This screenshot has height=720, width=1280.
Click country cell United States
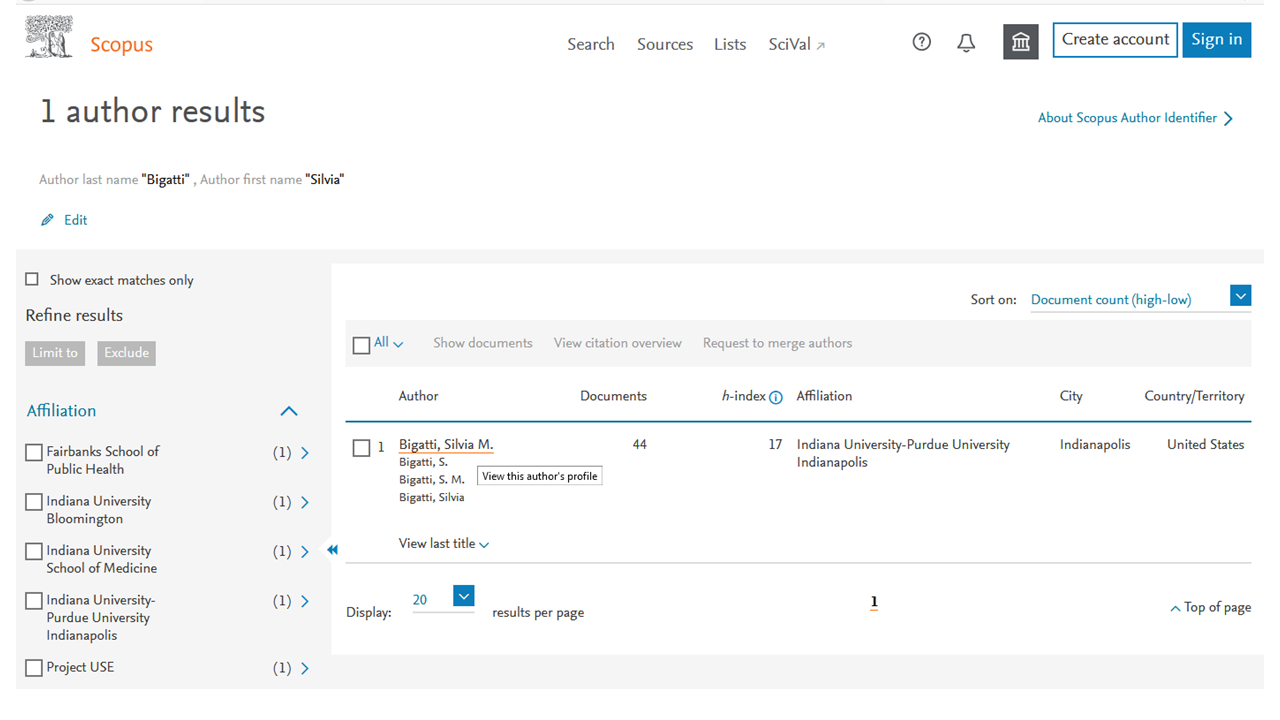coord(1206,444)
